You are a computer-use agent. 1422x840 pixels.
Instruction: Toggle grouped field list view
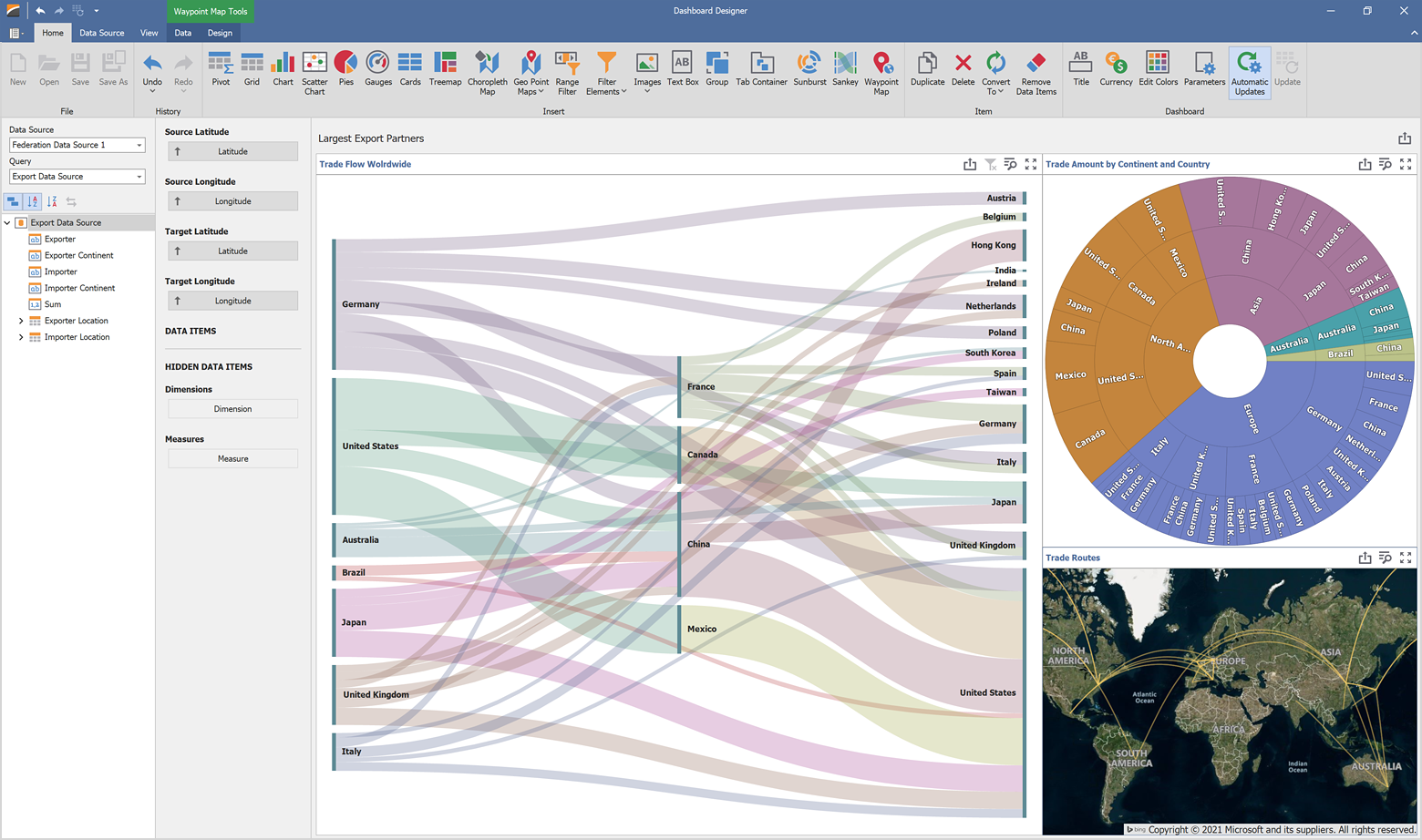13,201
